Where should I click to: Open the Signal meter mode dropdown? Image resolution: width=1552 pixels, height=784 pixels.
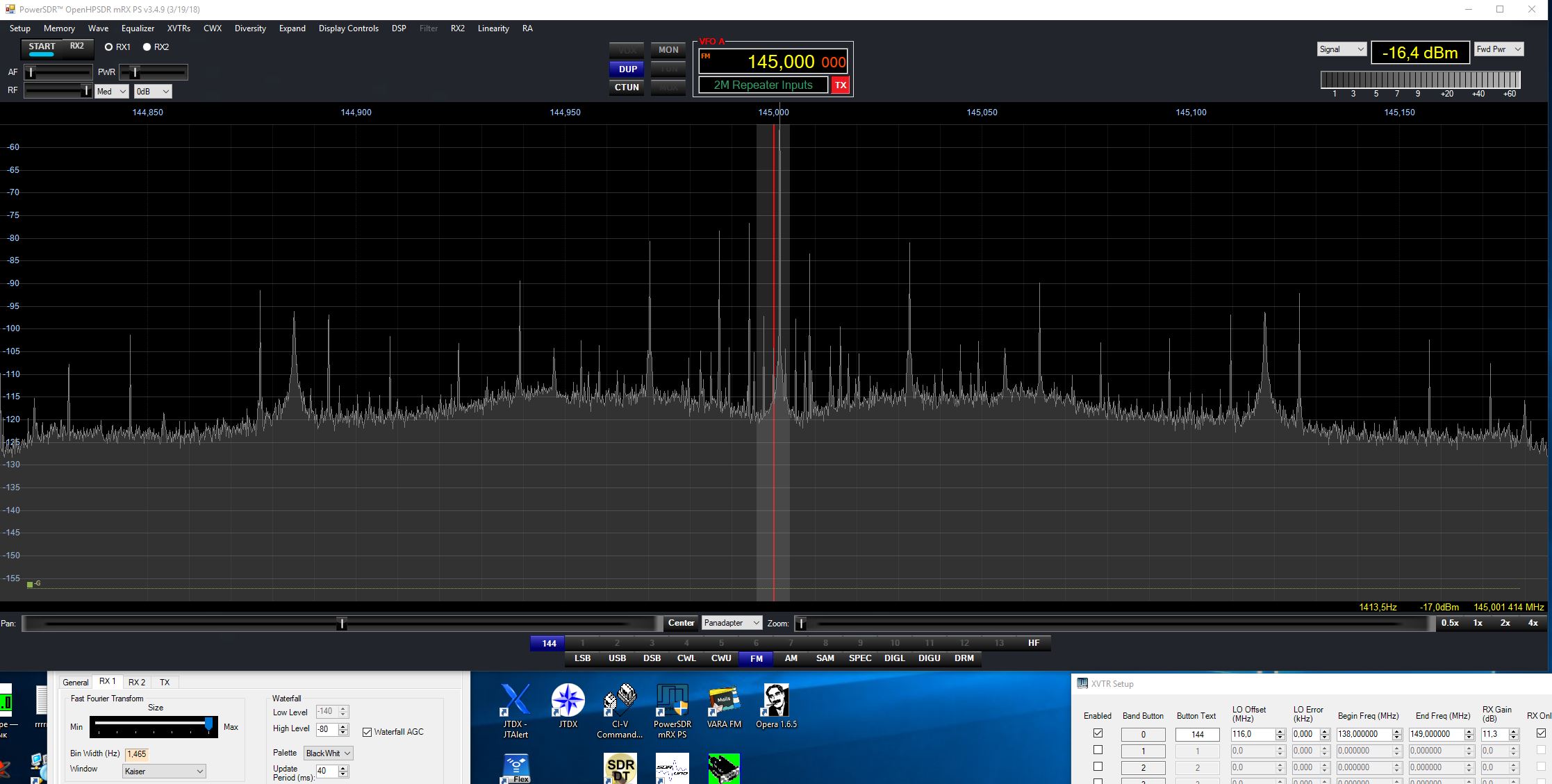(1342, 49)
